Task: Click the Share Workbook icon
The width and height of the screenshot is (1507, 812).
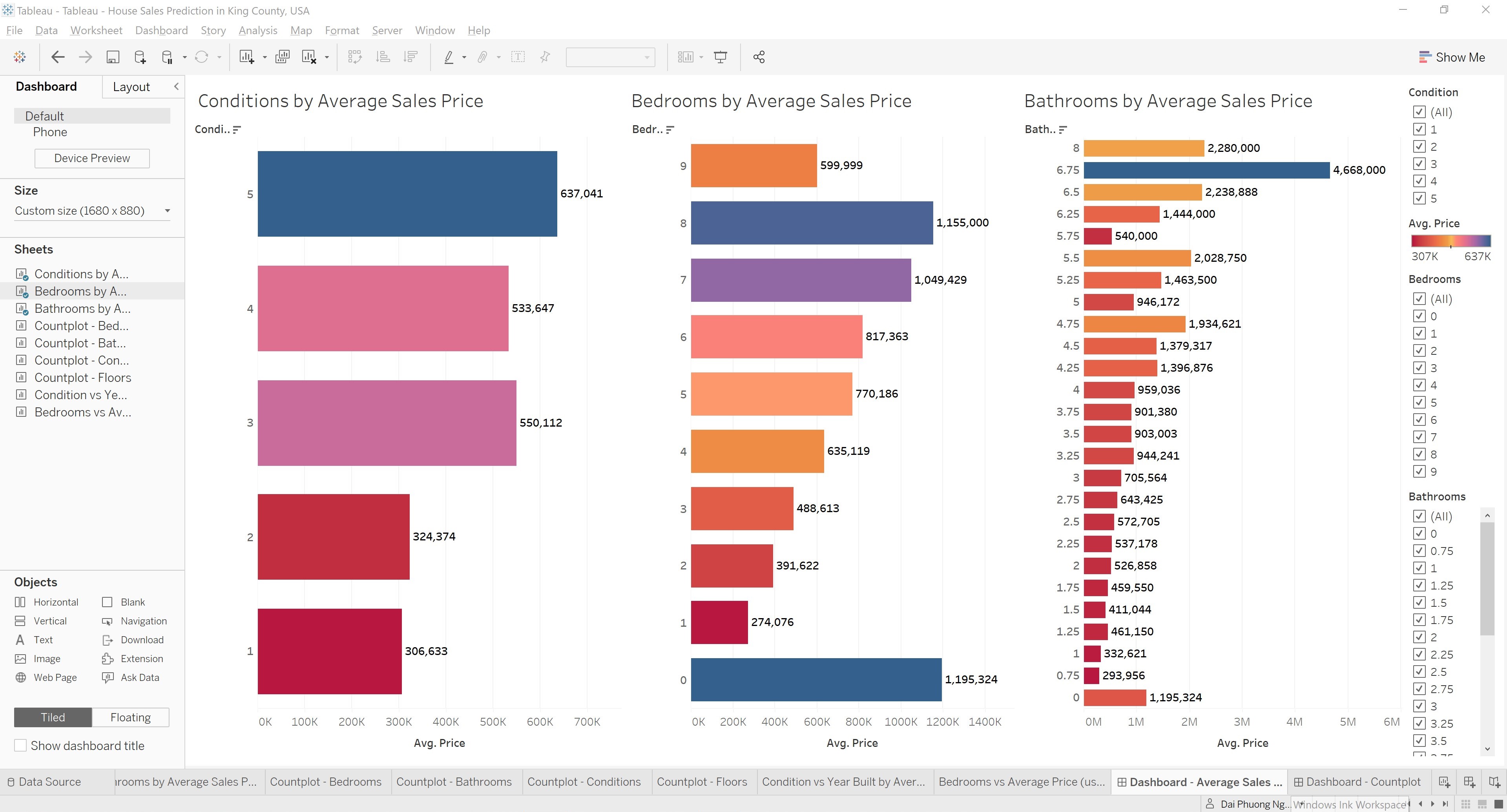Action: 759,57
